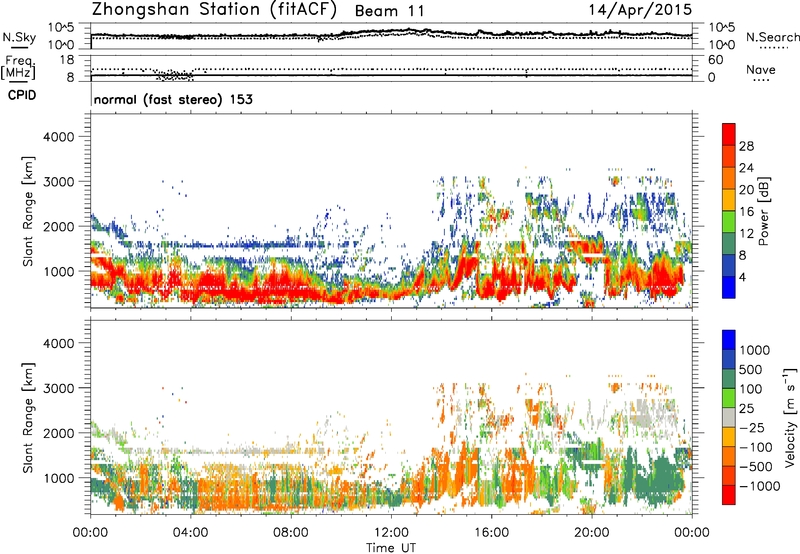Click the Zhongshan Station (fitACF) title
The width and height of the screenshot is (800, 554).
214,10
